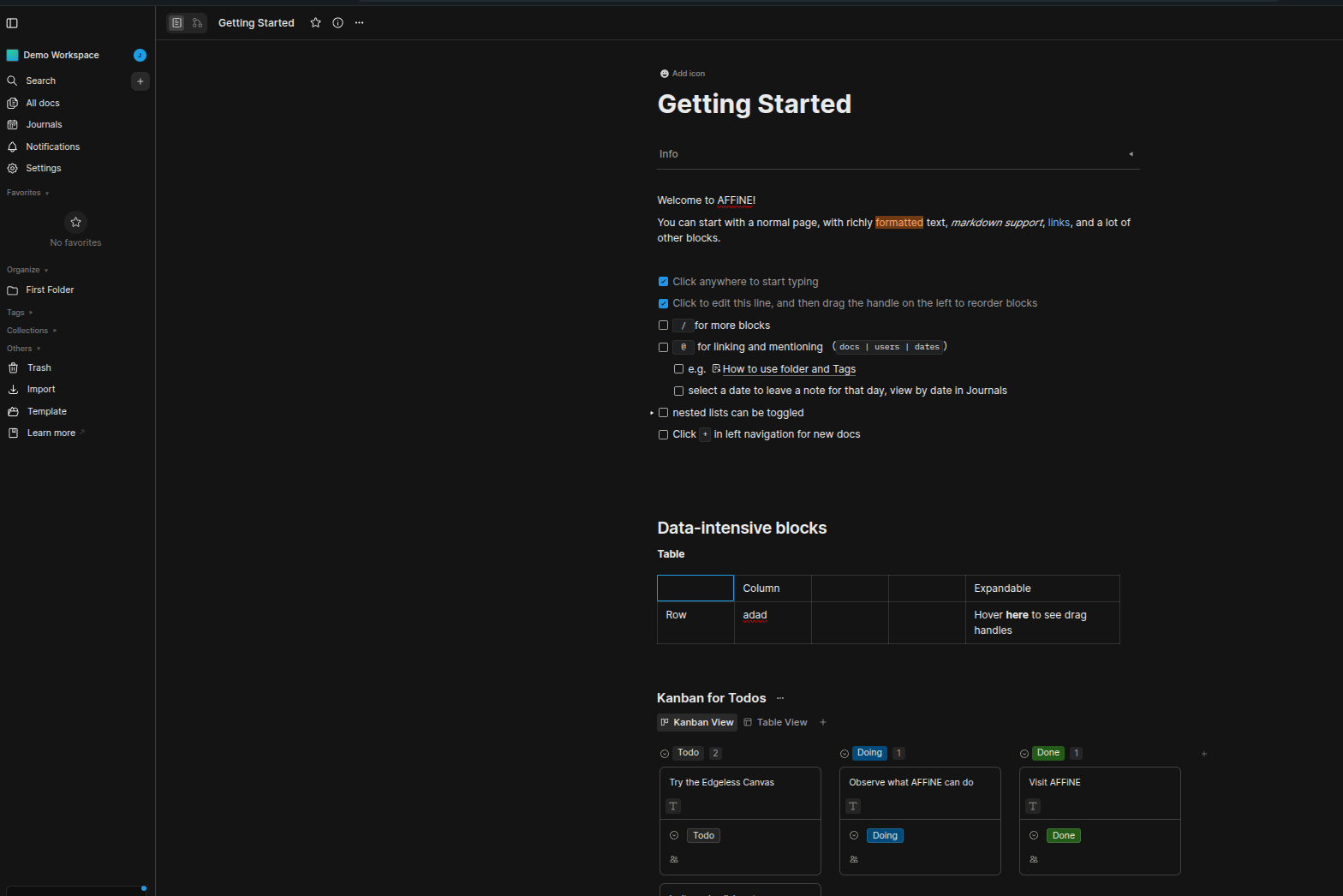Image resolution: width=1343 pixels, height=896 pixels.
Task: Check the 'for more blocks' checkbox
Action: tap(663, 326)
